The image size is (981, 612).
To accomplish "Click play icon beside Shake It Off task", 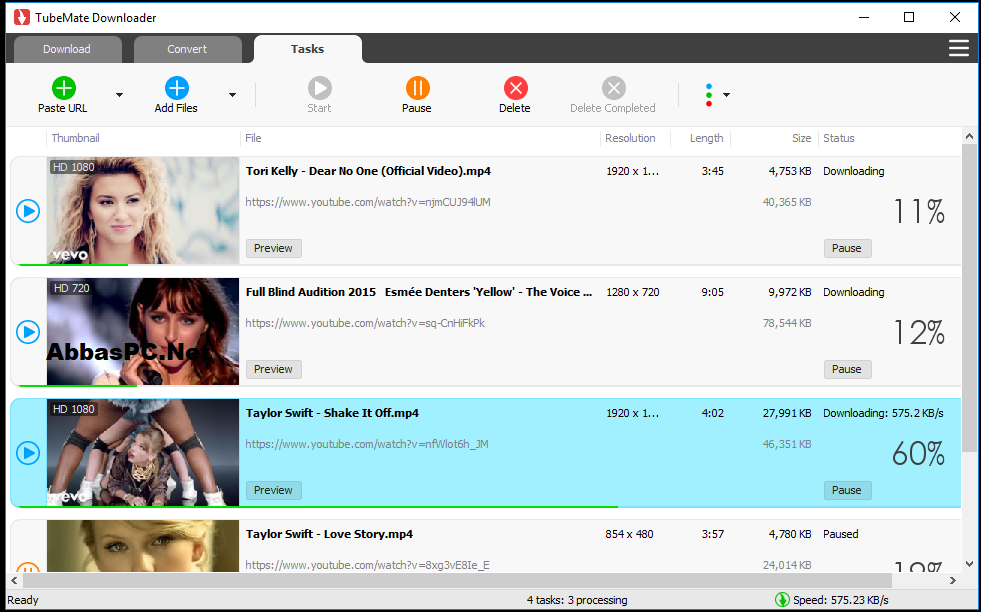I will 28,452.
